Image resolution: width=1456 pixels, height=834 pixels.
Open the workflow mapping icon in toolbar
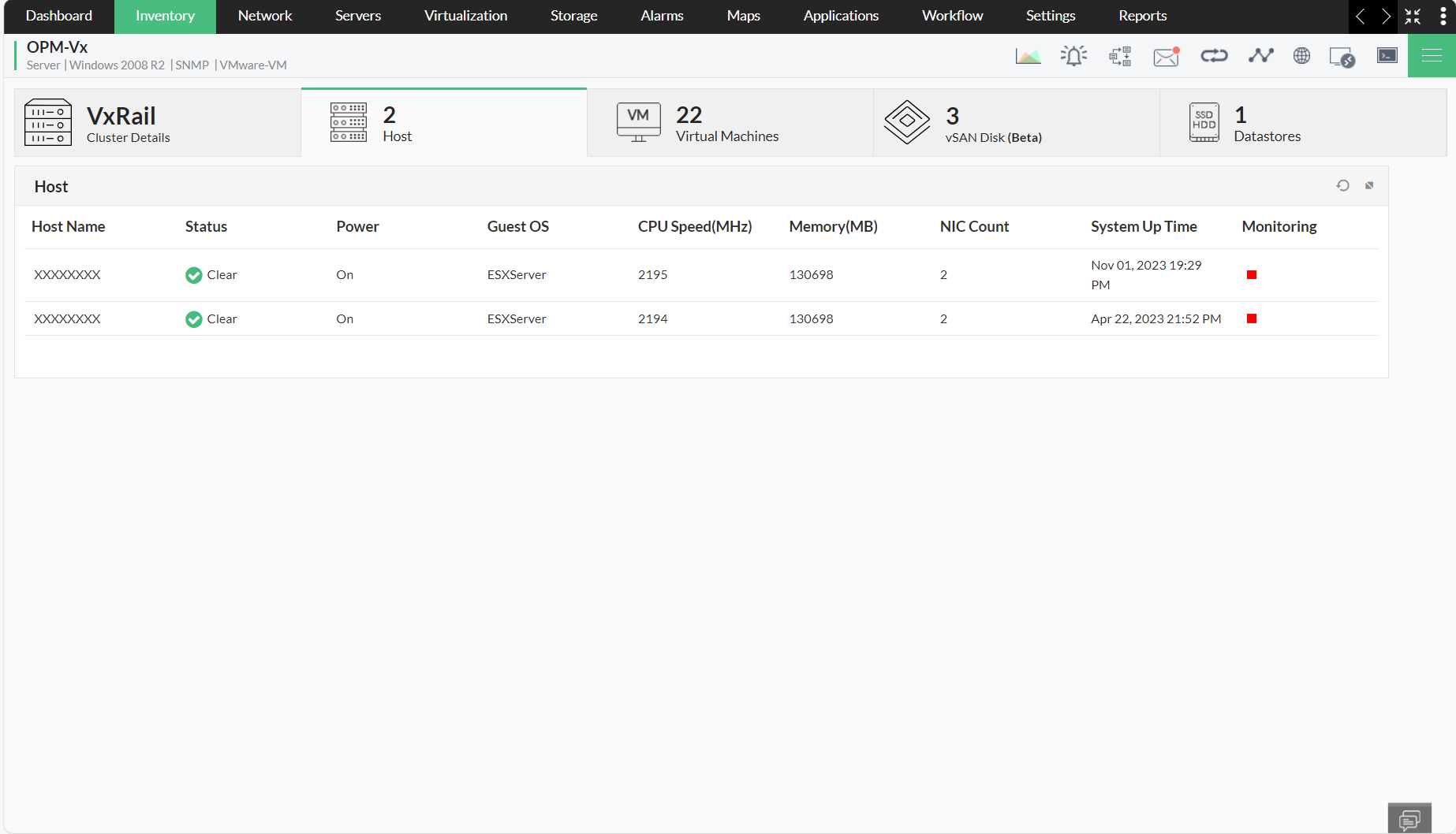(1119, 55)
